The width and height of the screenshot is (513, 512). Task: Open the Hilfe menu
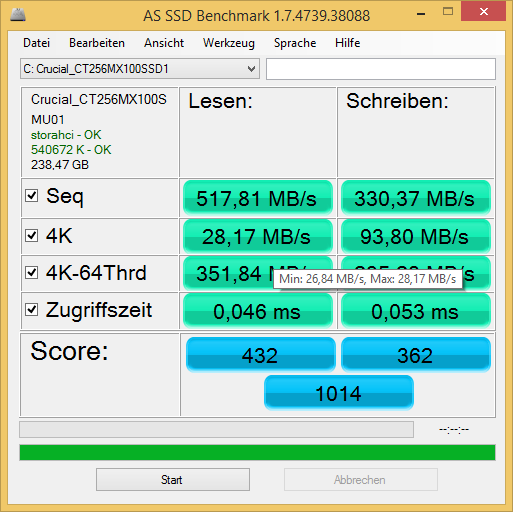348,43
